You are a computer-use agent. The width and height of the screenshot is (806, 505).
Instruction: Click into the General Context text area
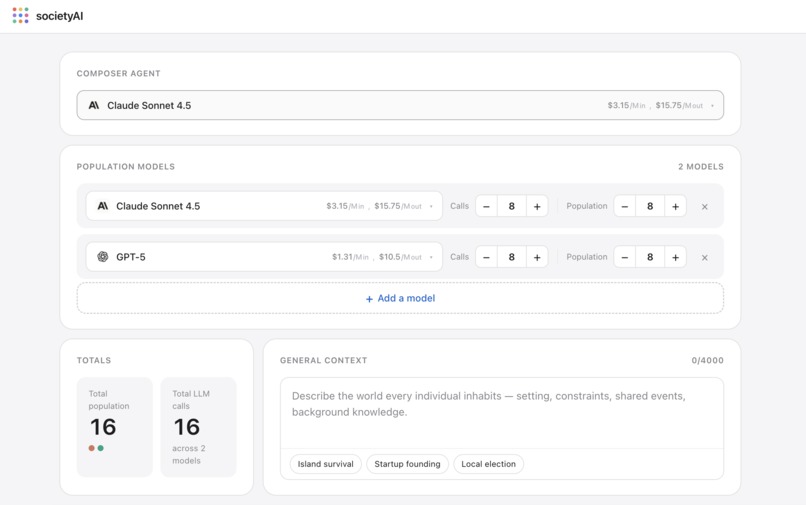(502, 413)
